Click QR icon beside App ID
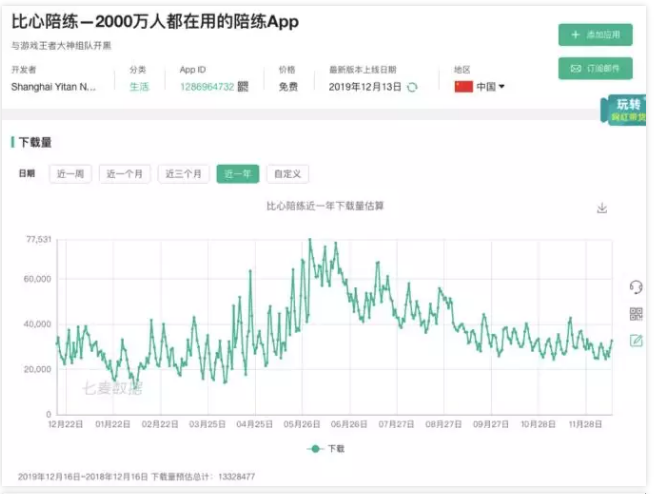 tap(243, 87)
